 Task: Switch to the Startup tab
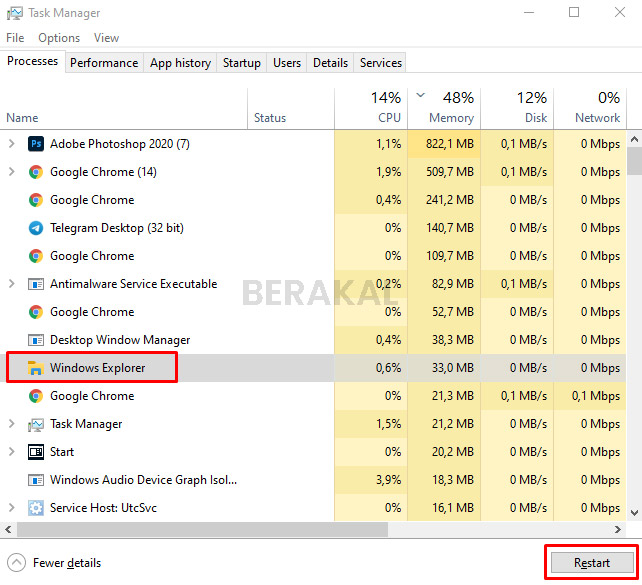pos(242,63)
